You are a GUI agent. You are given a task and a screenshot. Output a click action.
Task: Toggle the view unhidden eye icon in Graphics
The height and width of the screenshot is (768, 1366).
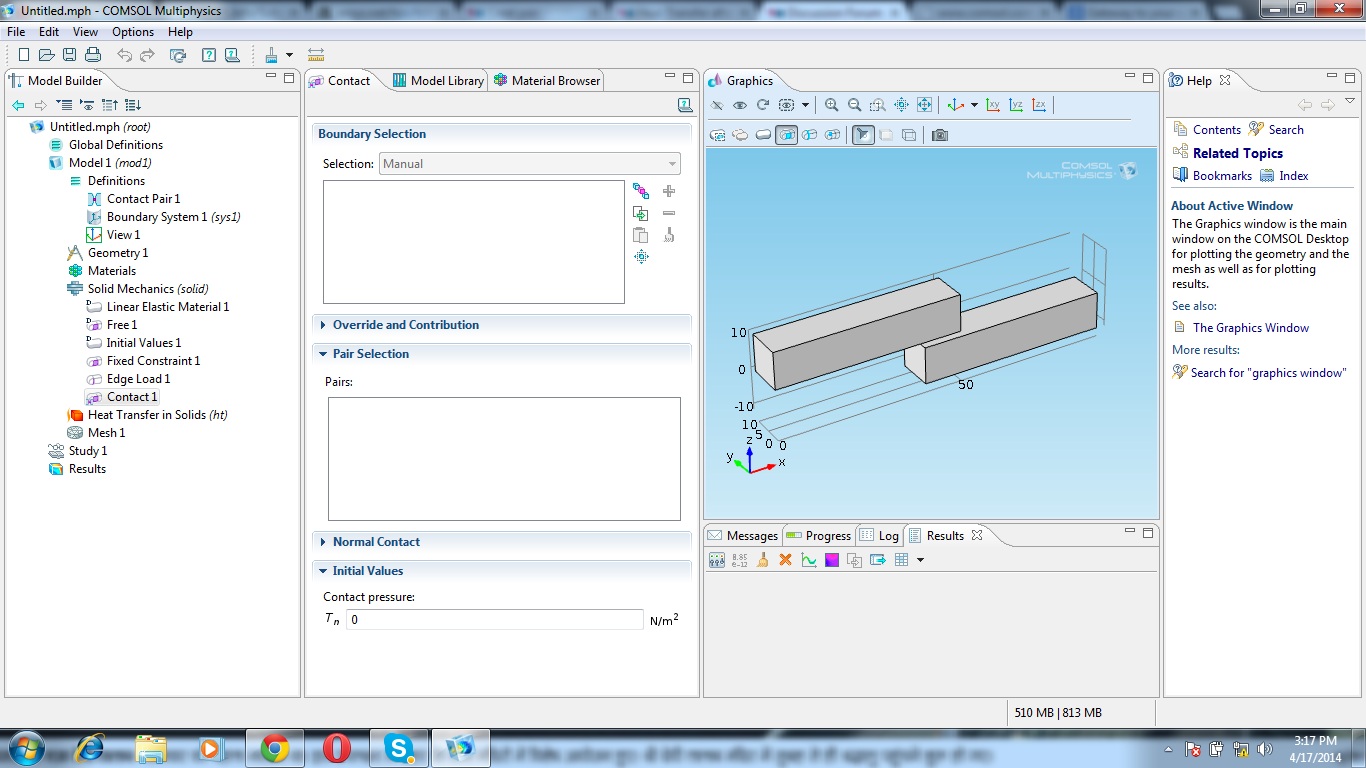click(x=740, y=105)
